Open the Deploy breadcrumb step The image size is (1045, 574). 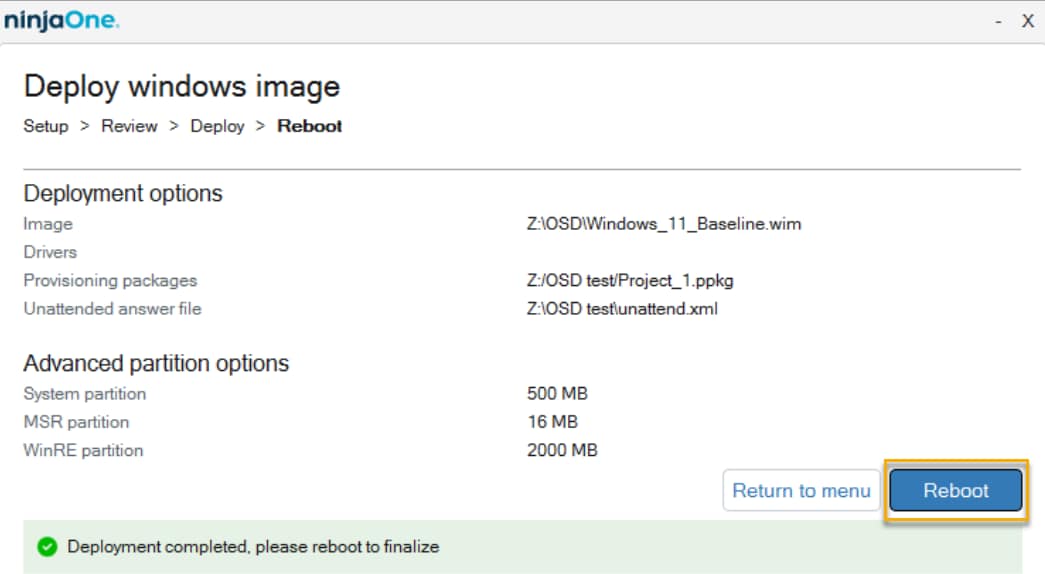(x=217, y=126)
